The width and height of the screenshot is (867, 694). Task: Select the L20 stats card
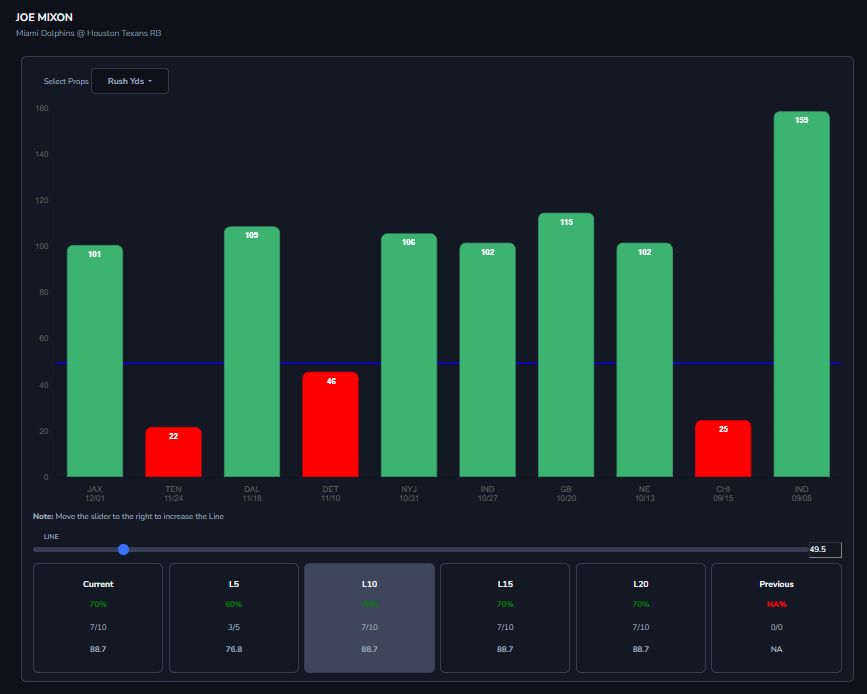[x=641, y=618]
